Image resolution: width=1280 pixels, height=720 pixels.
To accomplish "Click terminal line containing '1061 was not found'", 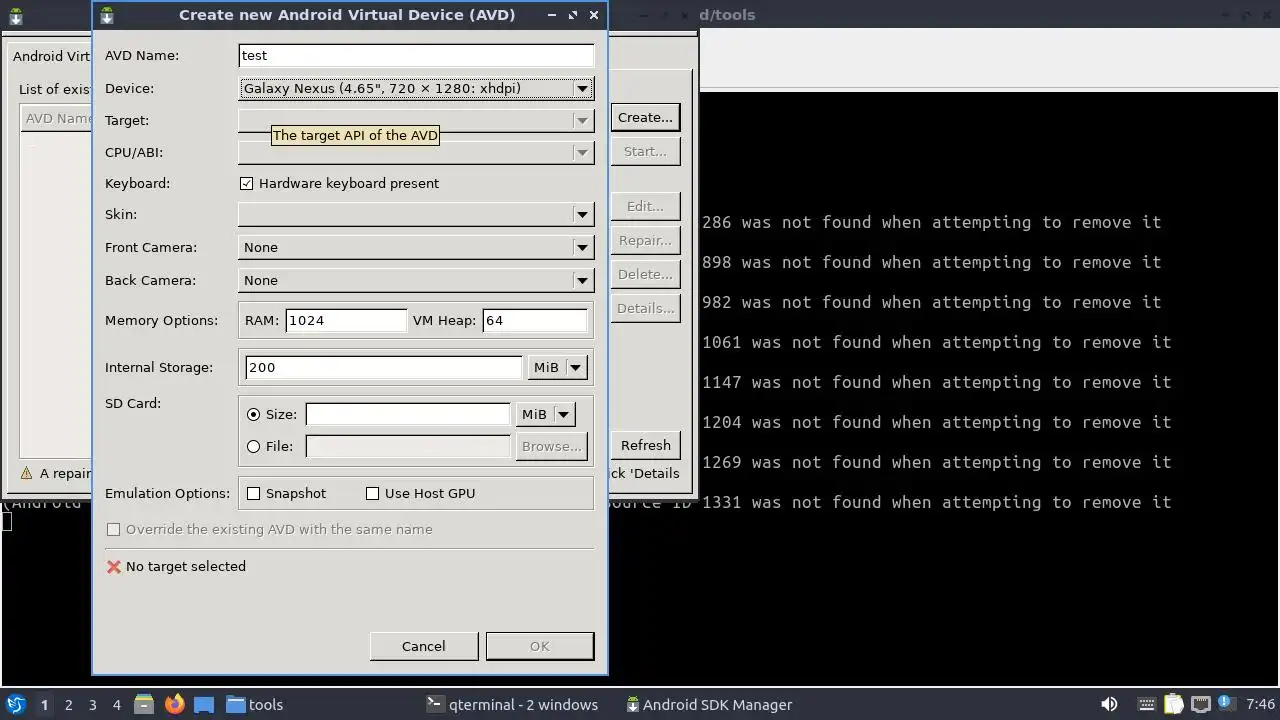I will [936, 342].
